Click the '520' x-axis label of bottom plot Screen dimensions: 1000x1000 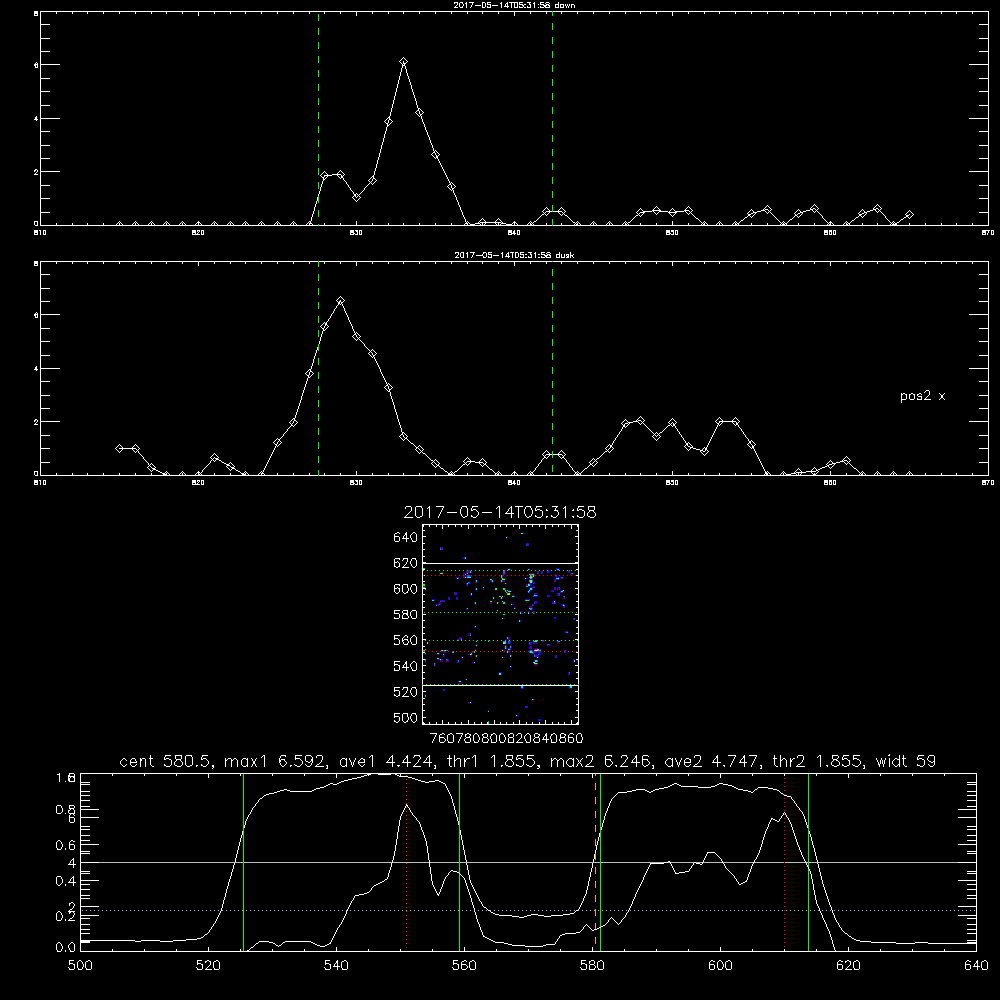(208, 966)
